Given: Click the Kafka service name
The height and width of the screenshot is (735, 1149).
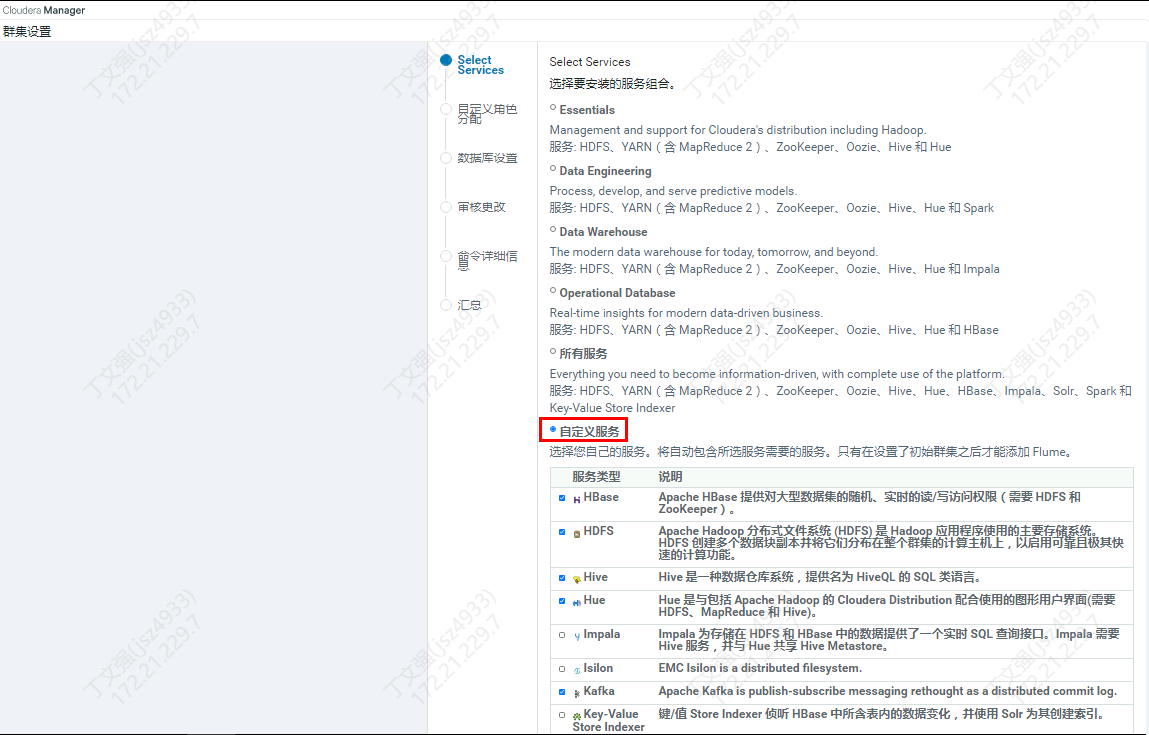Looking at the screenshot, I should point(599,691).
